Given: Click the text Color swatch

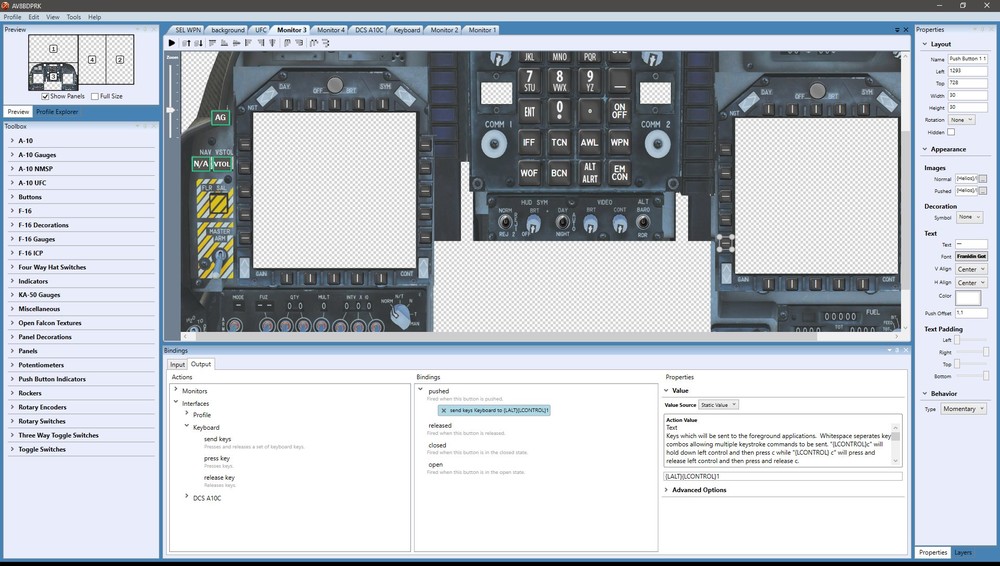Looking at the screenshot, I should click(967, 297).
